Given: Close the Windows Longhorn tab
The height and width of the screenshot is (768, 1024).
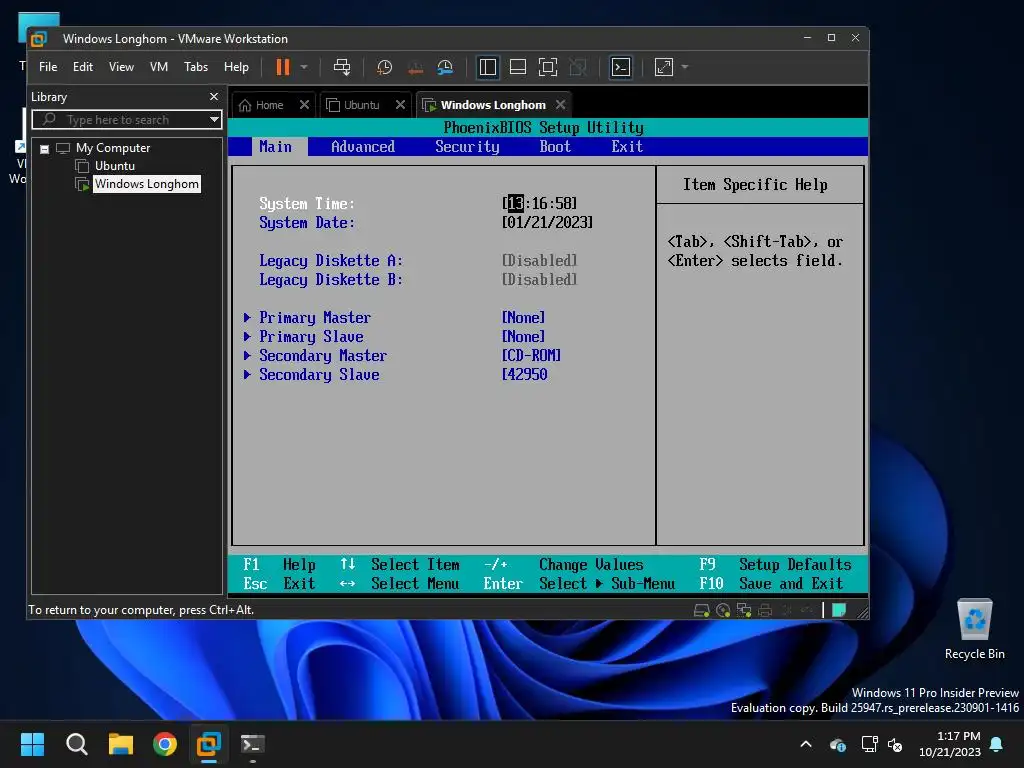Looking at the screenshot, I should (560, 104).
